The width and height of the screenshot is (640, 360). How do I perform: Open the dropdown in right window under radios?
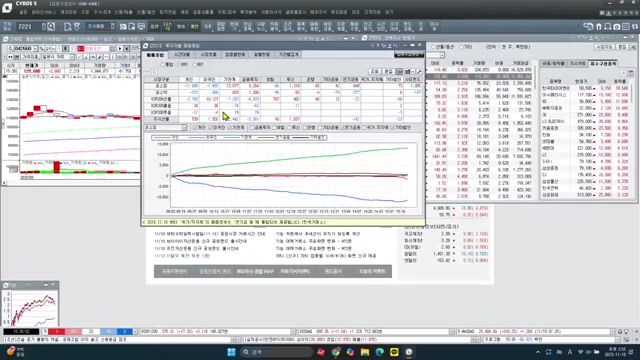(x=442, y=55)
